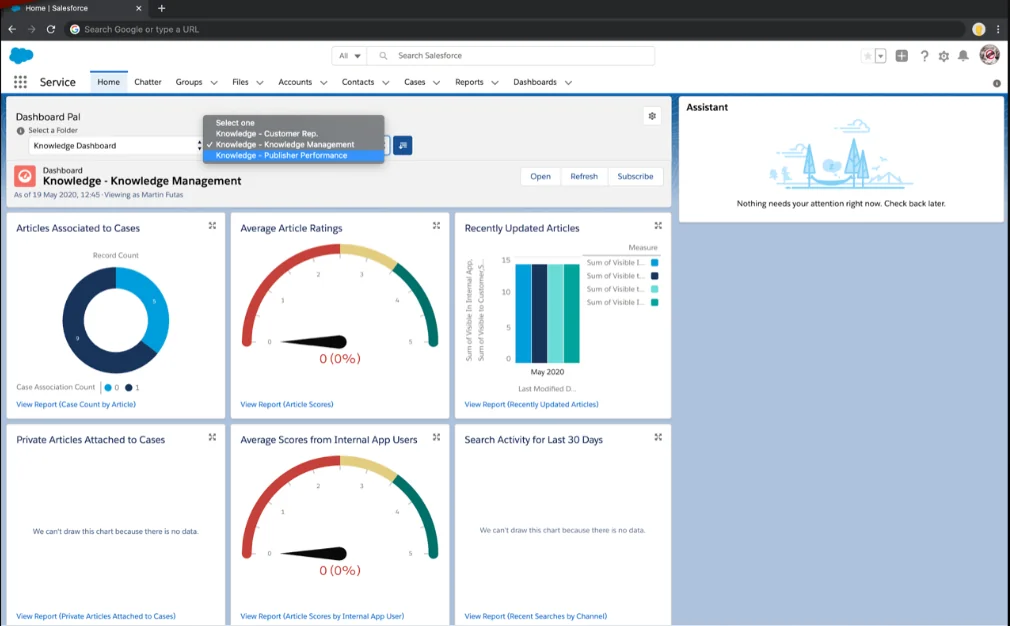The height and width of the screenshot is (626, 1010).
Task: Reload the browser page
Action: (x=51, y=29)
